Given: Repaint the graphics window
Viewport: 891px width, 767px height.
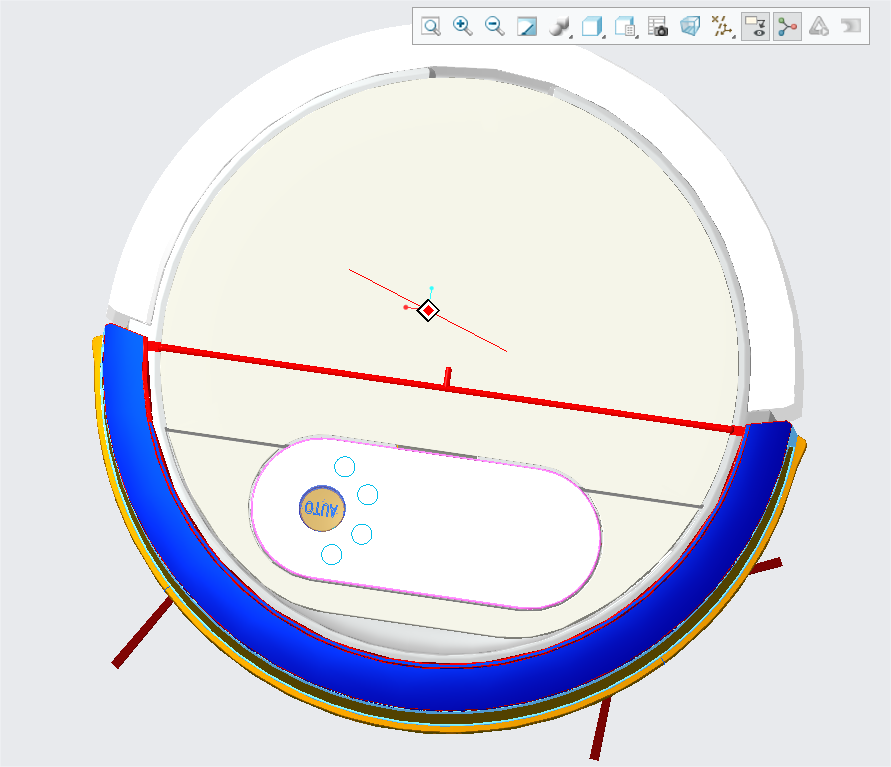Looking at the screenshot, I should click(x=527, y=26).
